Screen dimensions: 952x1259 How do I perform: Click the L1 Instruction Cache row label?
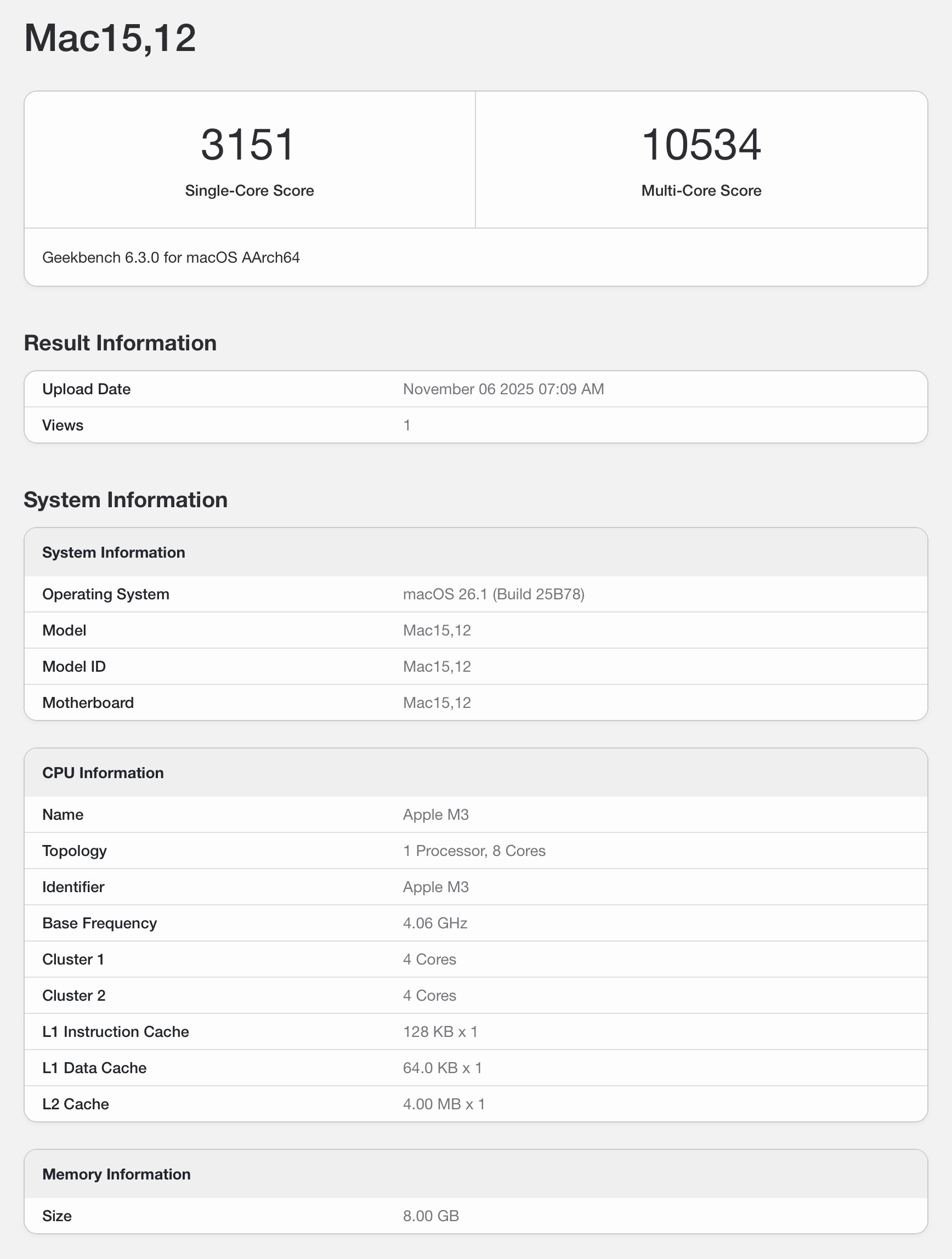click(116, 1032)
